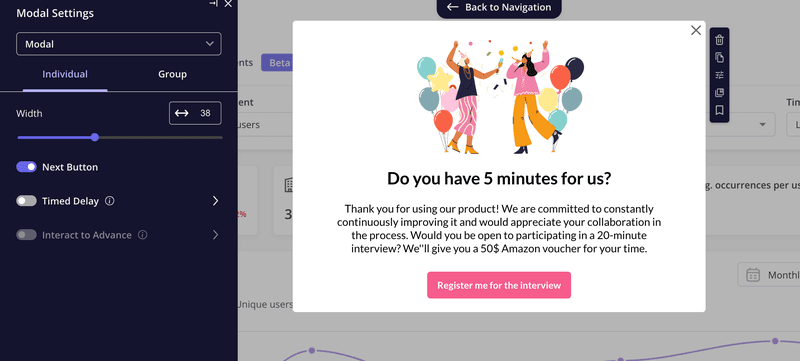
Task: Click the Interact to Advance label
Action: 87,235
